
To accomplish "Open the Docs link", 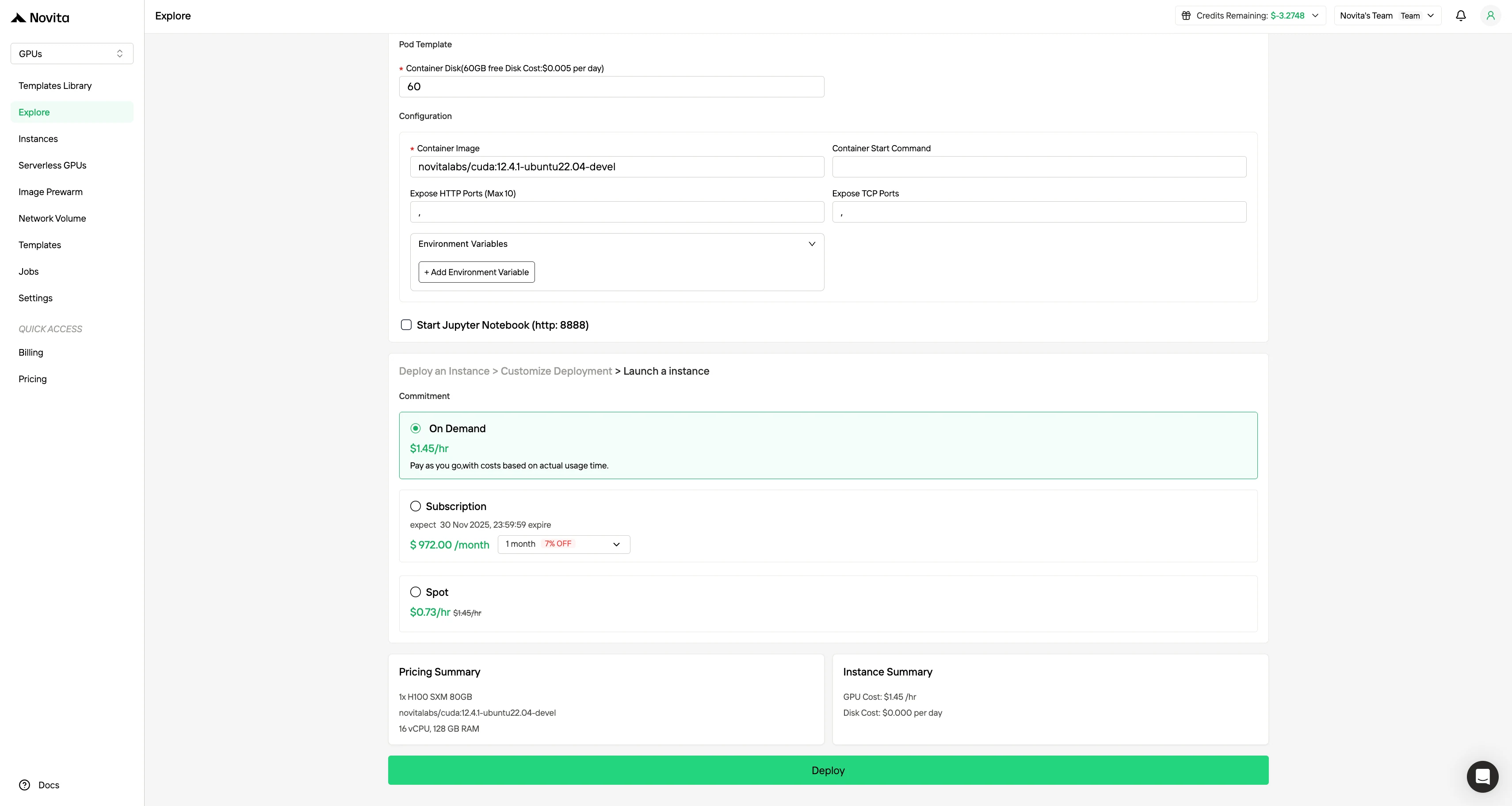I will [x=49, y=785].
